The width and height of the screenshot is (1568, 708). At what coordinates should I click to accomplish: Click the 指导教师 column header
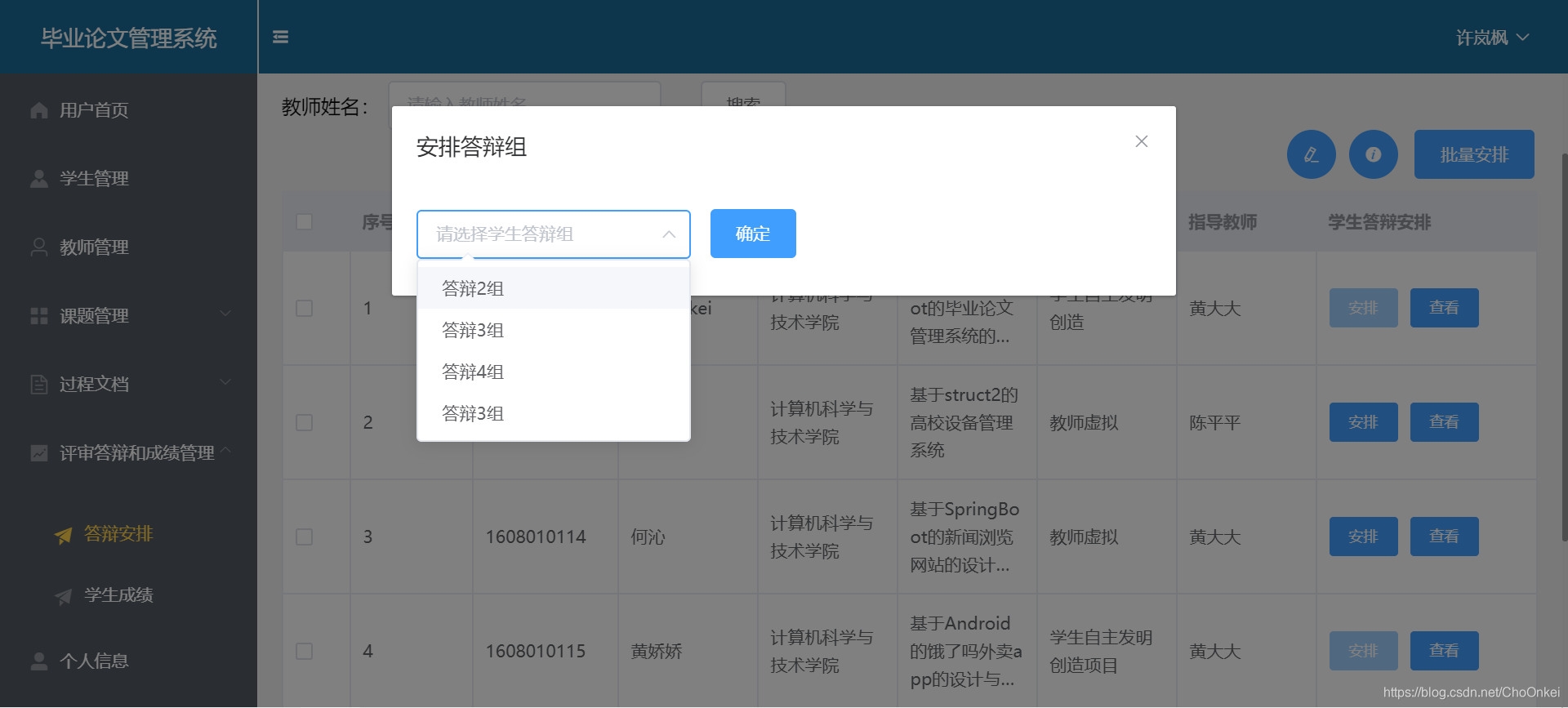tap(1223, 222)
